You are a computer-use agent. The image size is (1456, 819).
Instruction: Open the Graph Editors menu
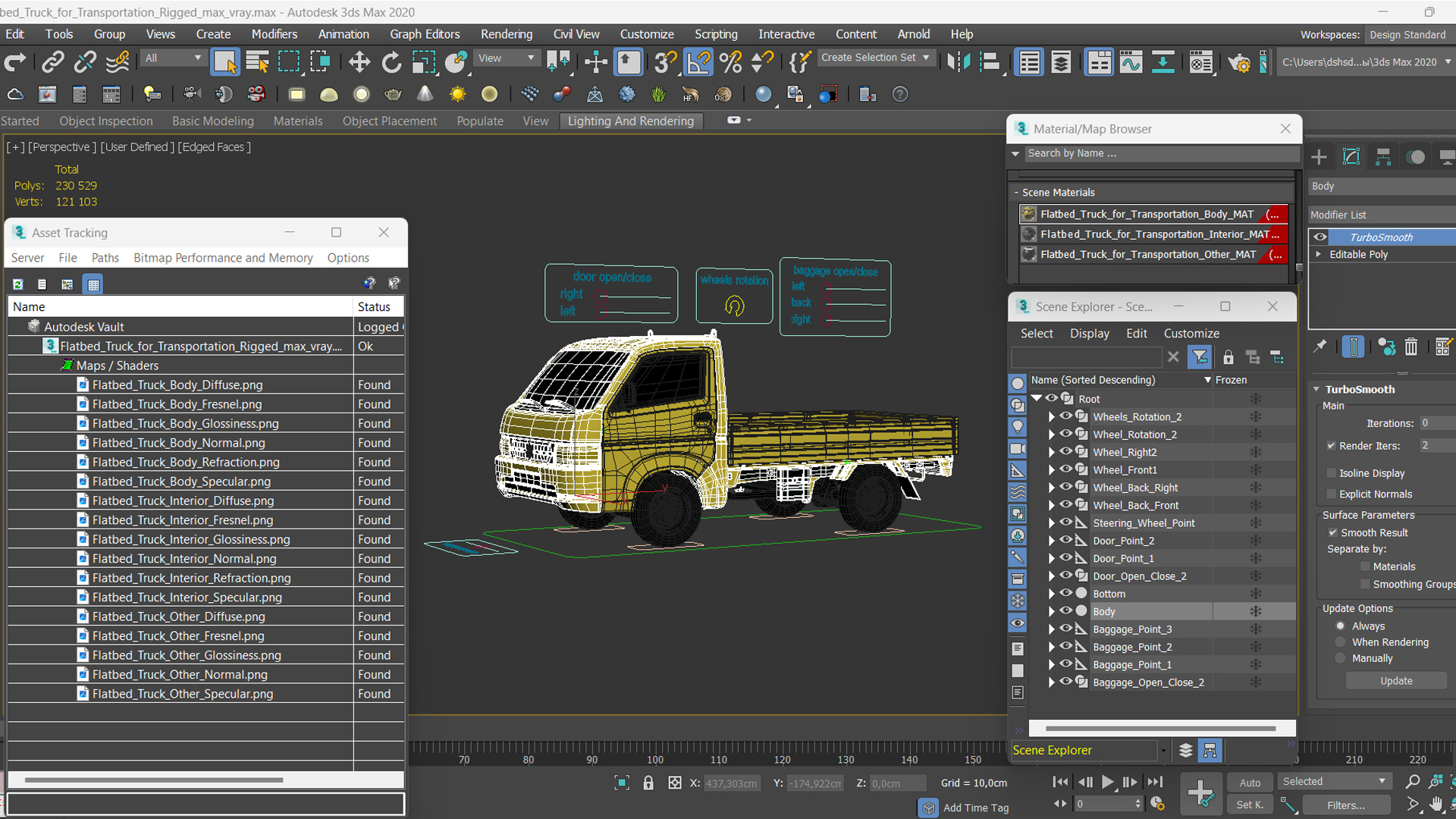coord(425,34)
